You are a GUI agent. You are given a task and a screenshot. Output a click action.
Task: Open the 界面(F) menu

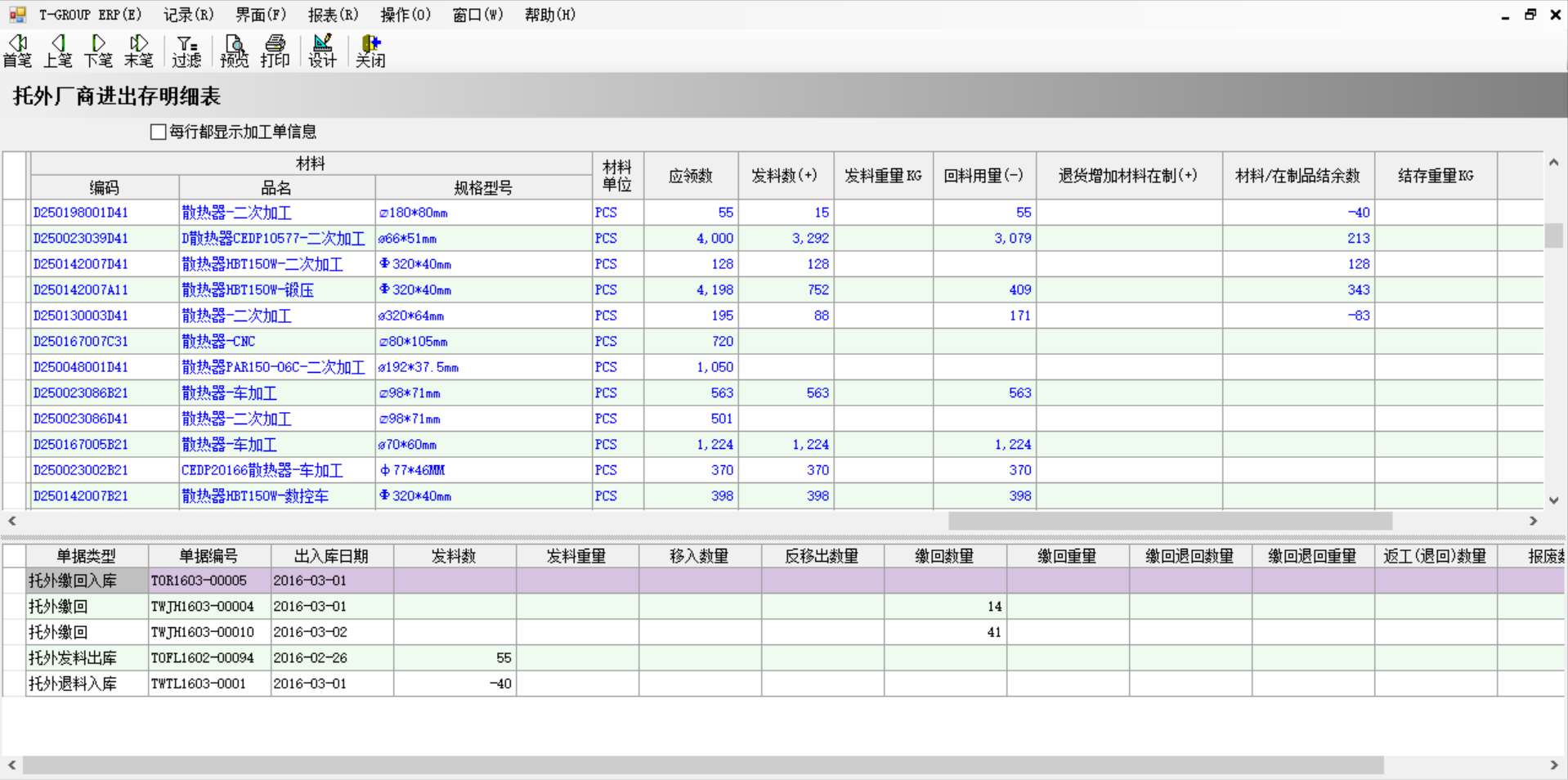click(261, 15)
